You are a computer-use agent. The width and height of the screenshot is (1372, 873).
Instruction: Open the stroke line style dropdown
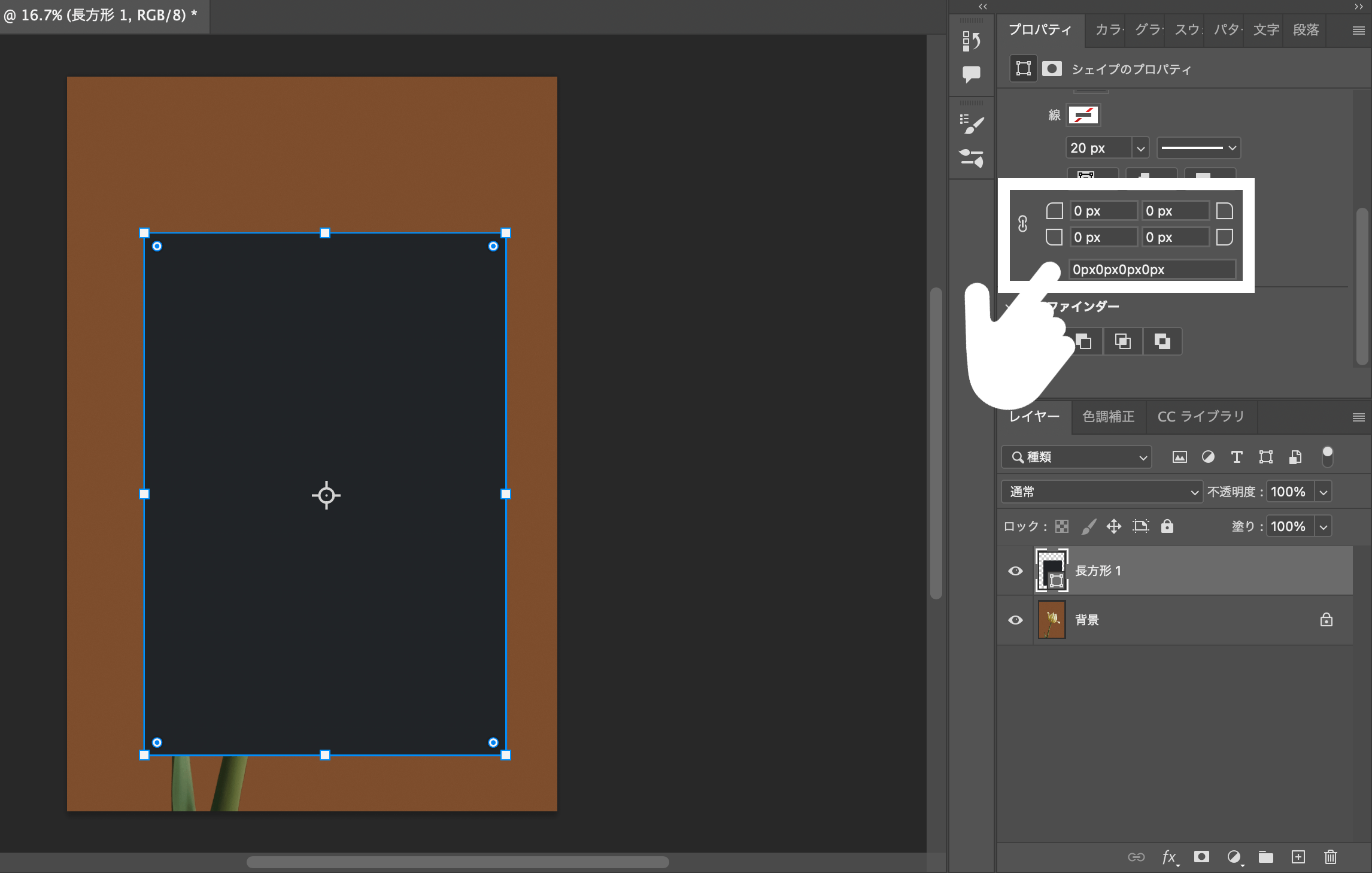pos(1198,148)
